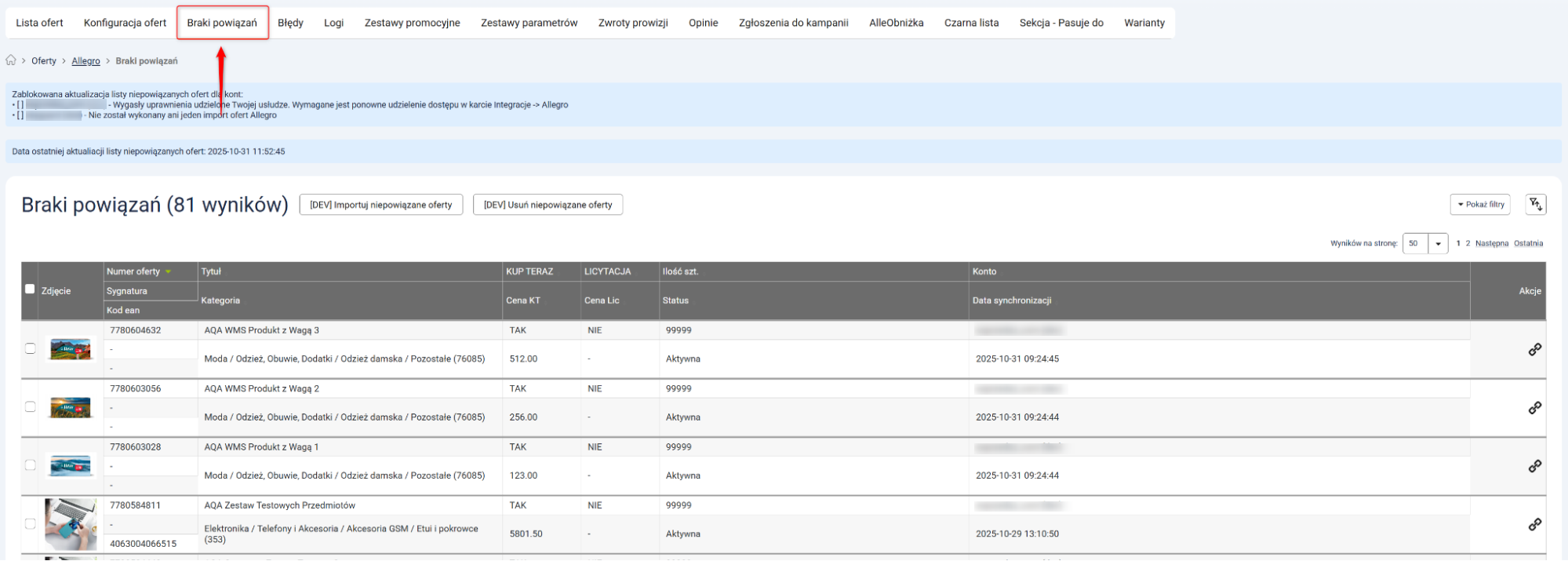Open thumbnail of AQA Zestaw Testowych Przedmiotów
This screenshot has height=561, width=1568.
pyautogui.click(x=71, y=524)
